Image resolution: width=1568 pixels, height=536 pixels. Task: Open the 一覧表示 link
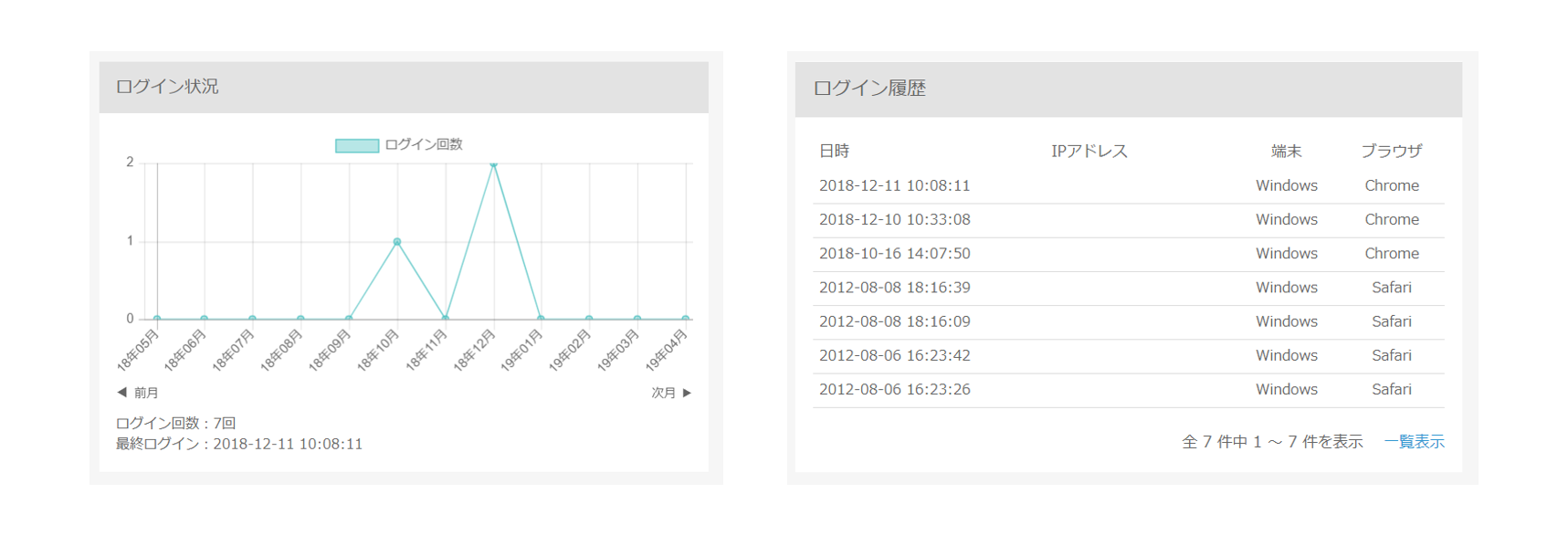point(1414,442)
